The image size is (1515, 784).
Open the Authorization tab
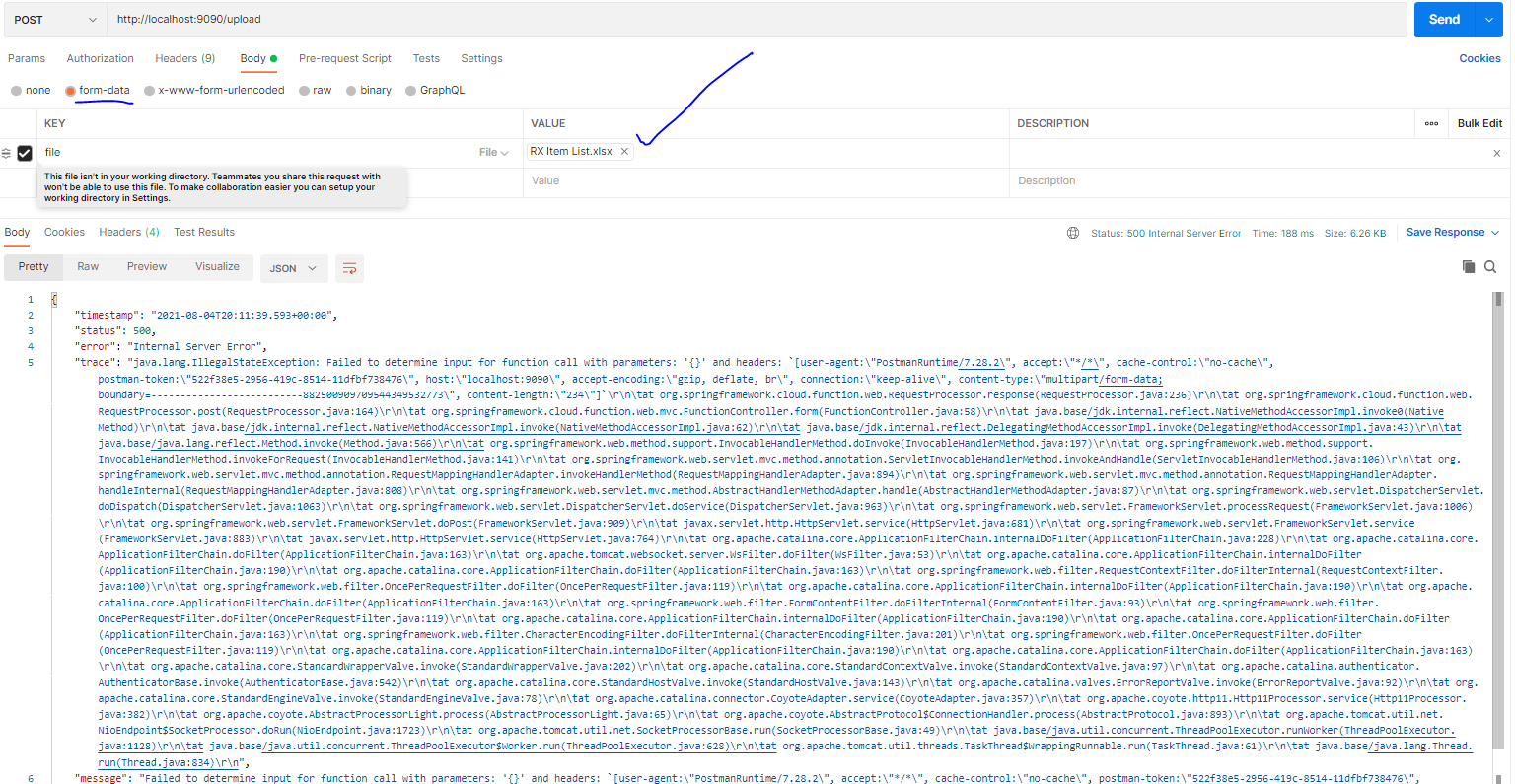(x=101, y=58)
